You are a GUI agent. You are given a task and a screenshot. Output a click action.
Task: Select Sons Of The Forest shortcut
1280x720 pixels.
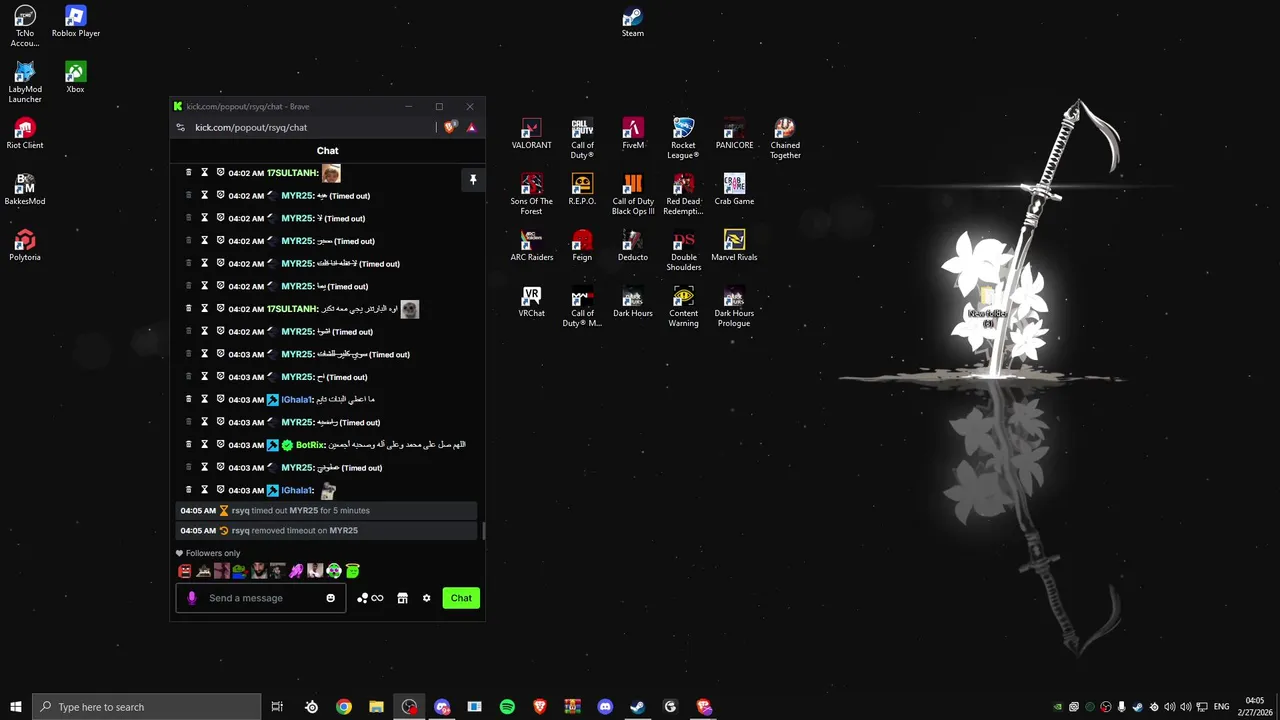click(531, 194)
